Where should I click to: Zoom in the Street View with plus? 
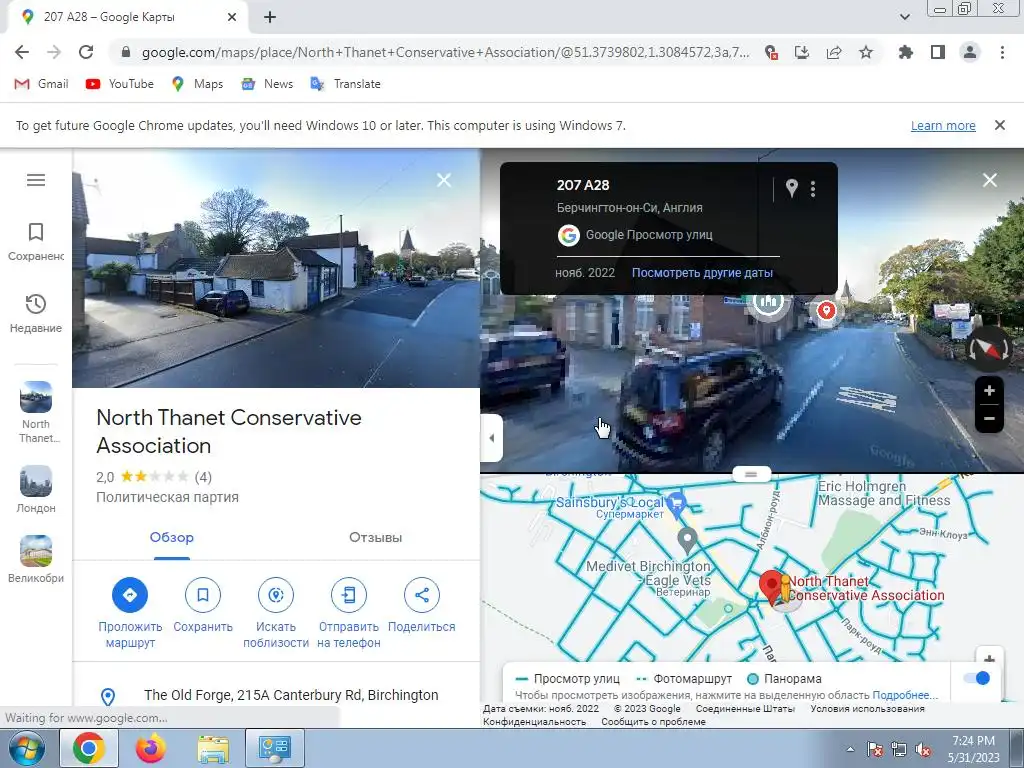pos(989,391)
